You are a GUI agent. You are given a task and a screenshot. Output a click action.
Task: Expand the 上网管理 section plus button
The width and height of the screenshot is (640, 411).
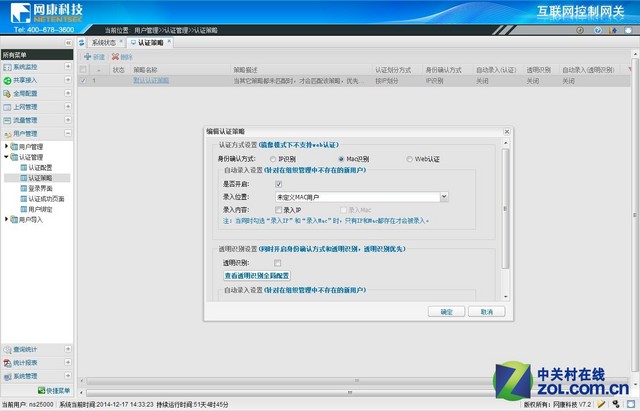(68, 107)
